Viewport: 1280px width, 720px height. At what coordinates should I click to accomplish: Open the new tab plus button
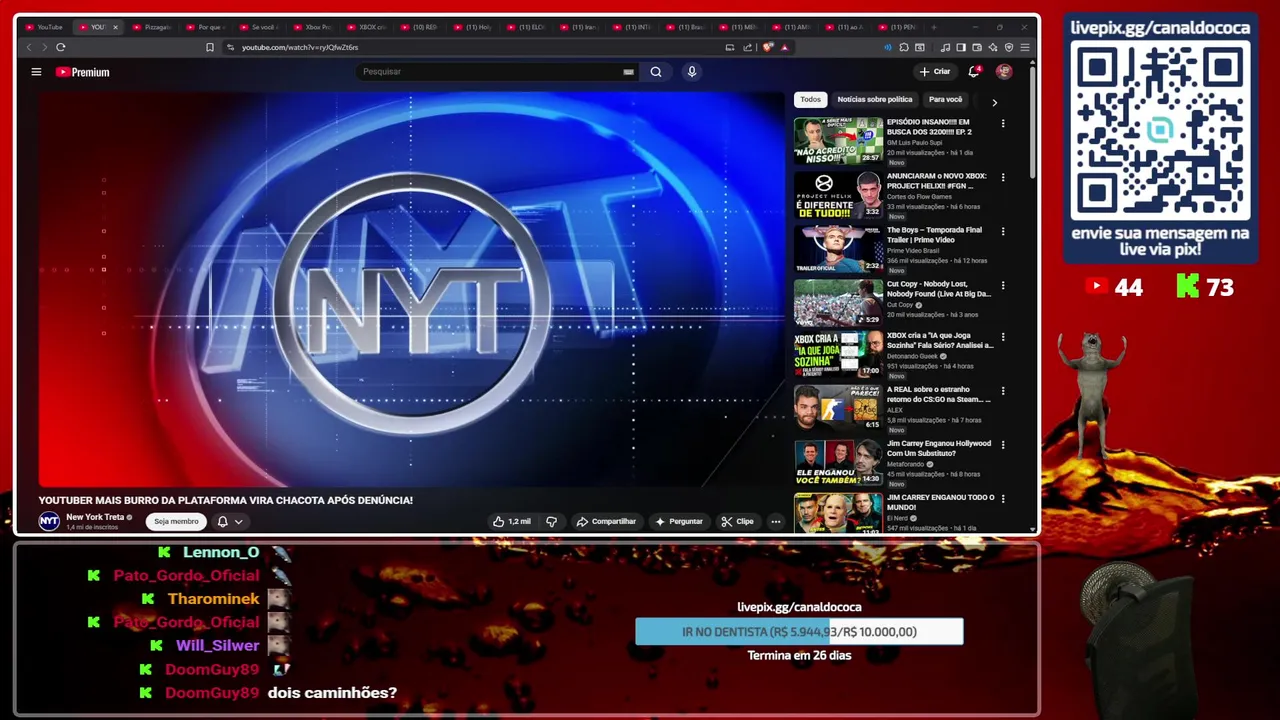point(934,27)
